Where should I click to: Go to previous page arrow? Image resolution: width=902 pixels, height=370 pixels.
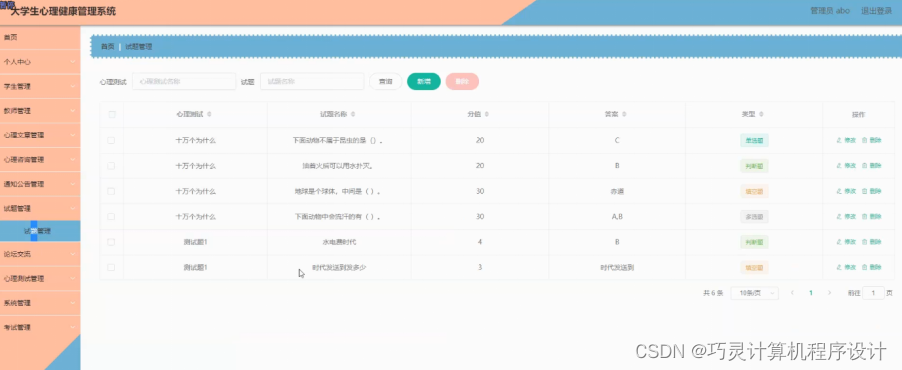[792, 293]
